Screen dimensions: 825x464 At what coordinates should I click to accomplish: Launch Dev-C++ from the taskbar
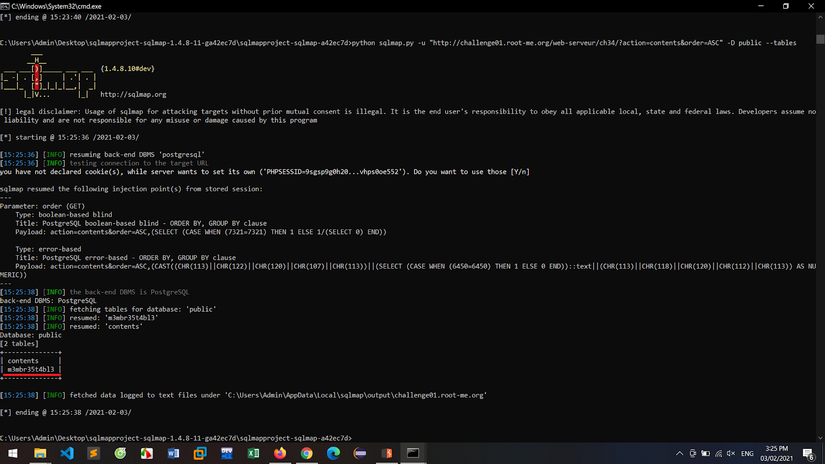pyautogui.click(x=227, y=453)
